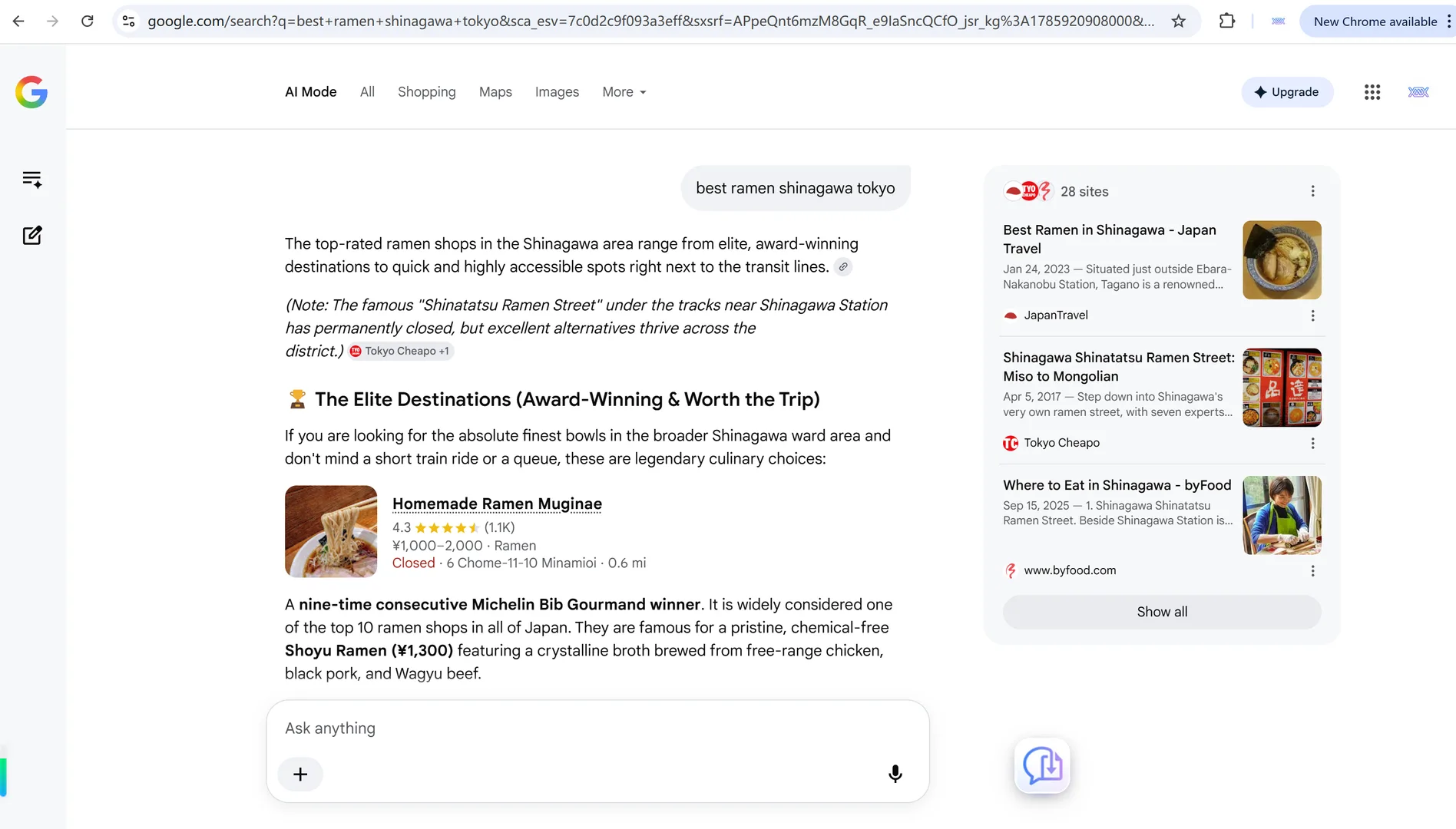Image resolution: width=1456 pixels, height=829 pixels.
Task: Open the Extensions puzzle icon
Action: click(x=1227, y=21)
